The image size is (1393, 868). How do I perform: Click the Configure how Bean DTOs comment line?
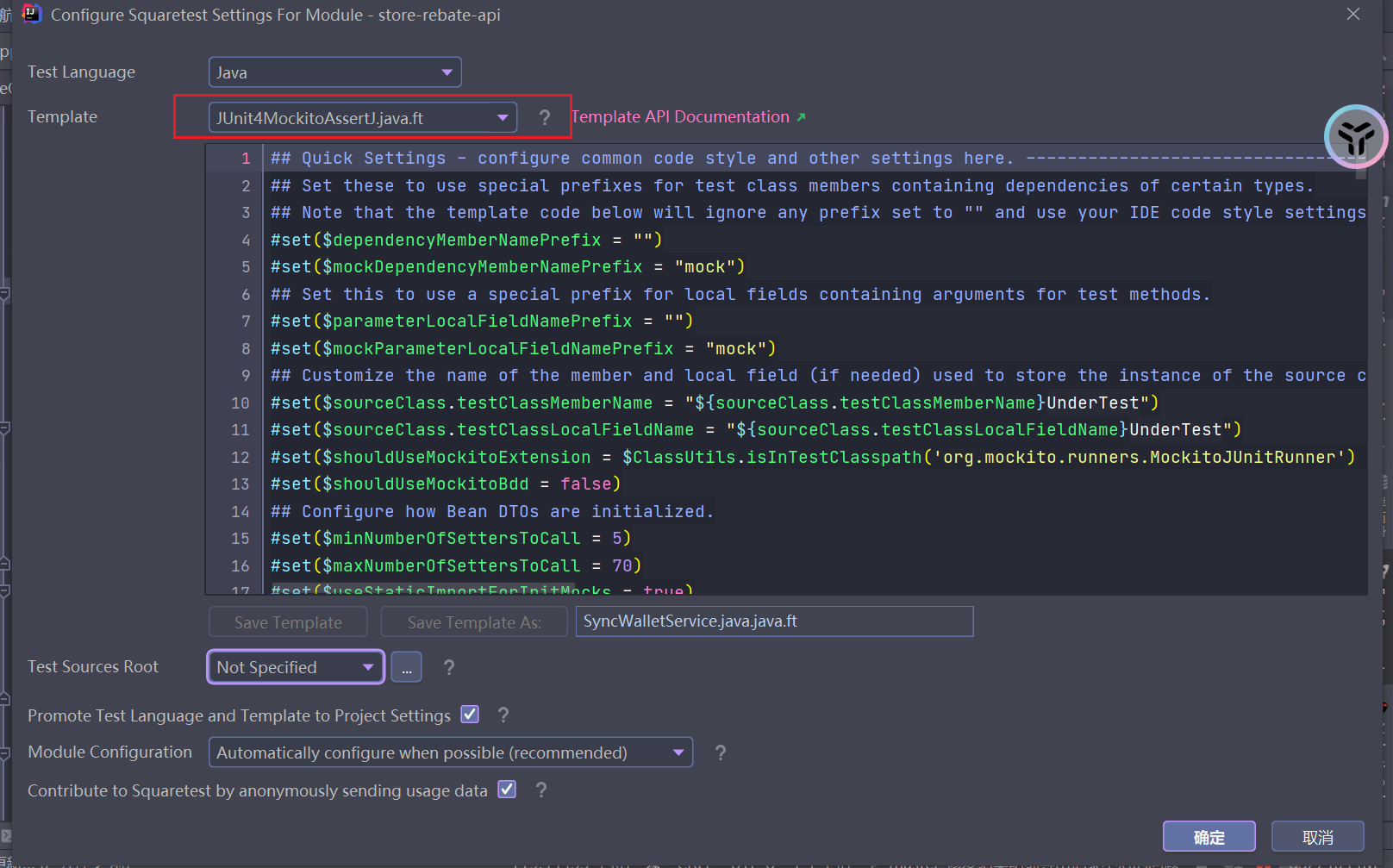click(492, 511)
